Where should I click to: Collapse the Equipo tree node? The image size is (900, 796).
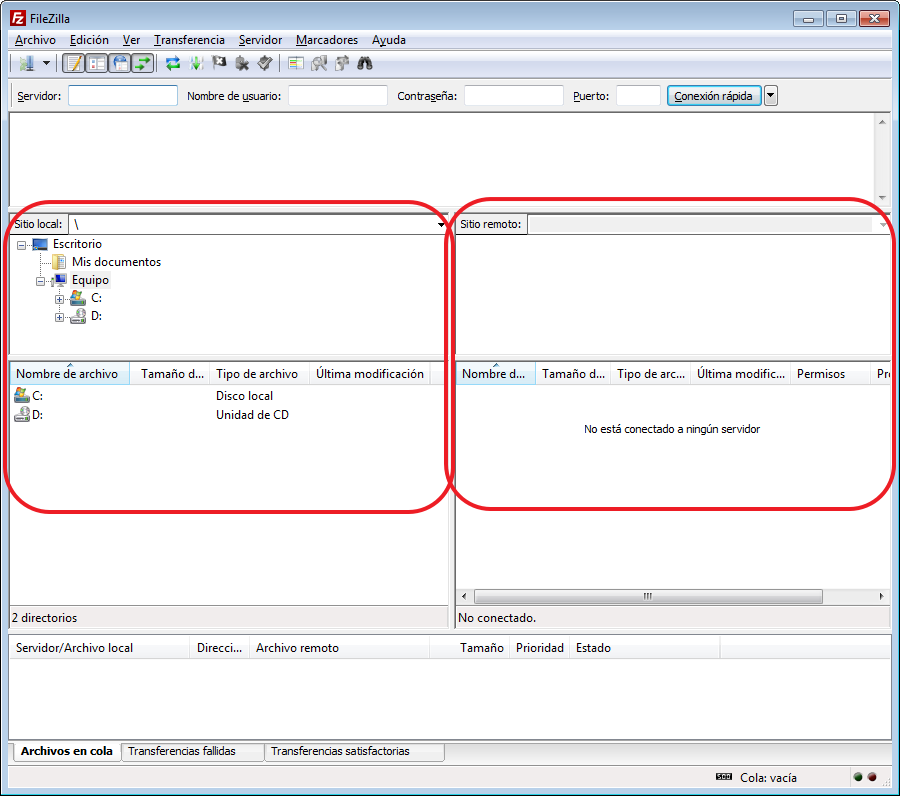(41, 281)
